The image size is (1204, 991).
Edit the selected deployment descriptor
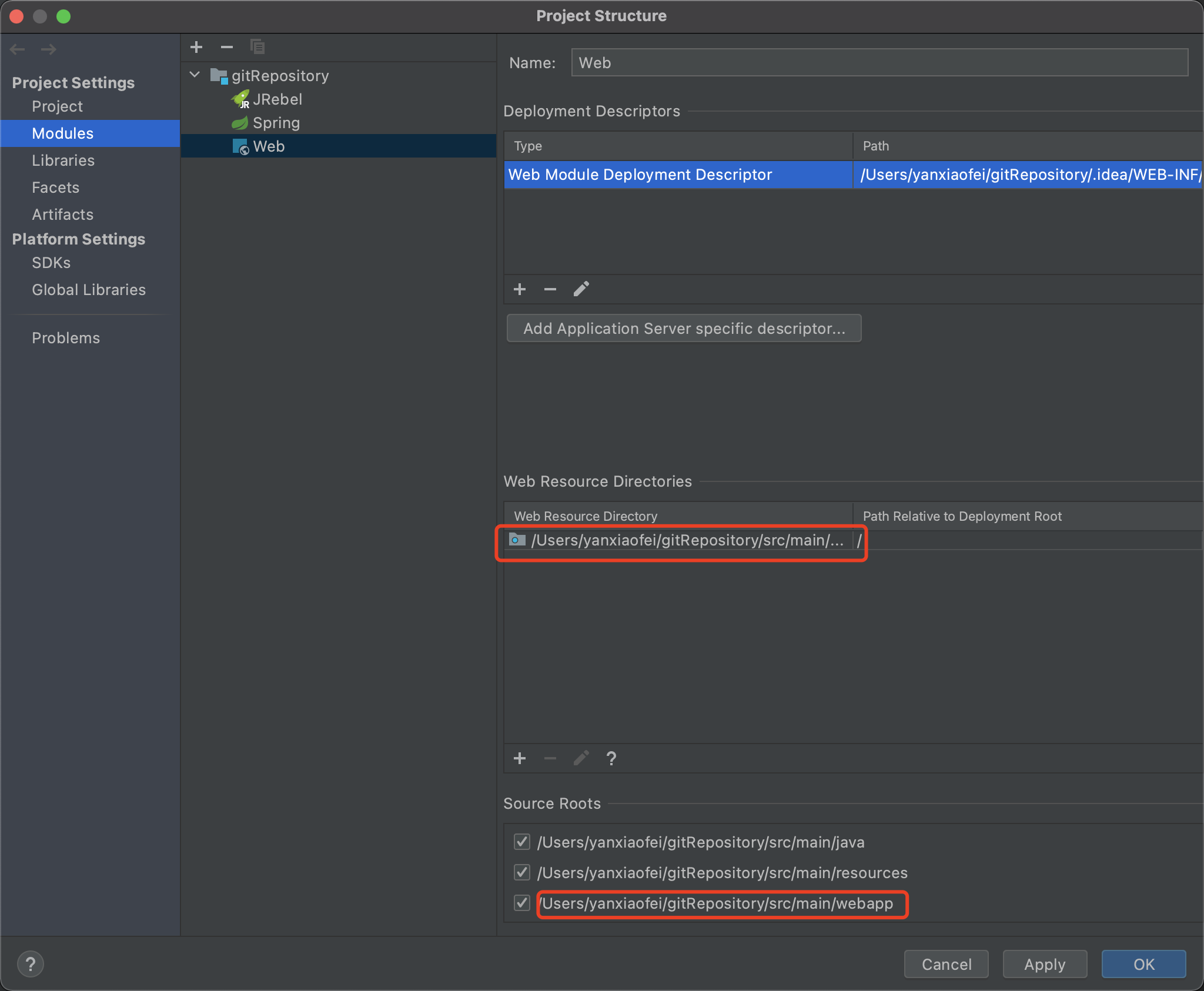[581, 289]
